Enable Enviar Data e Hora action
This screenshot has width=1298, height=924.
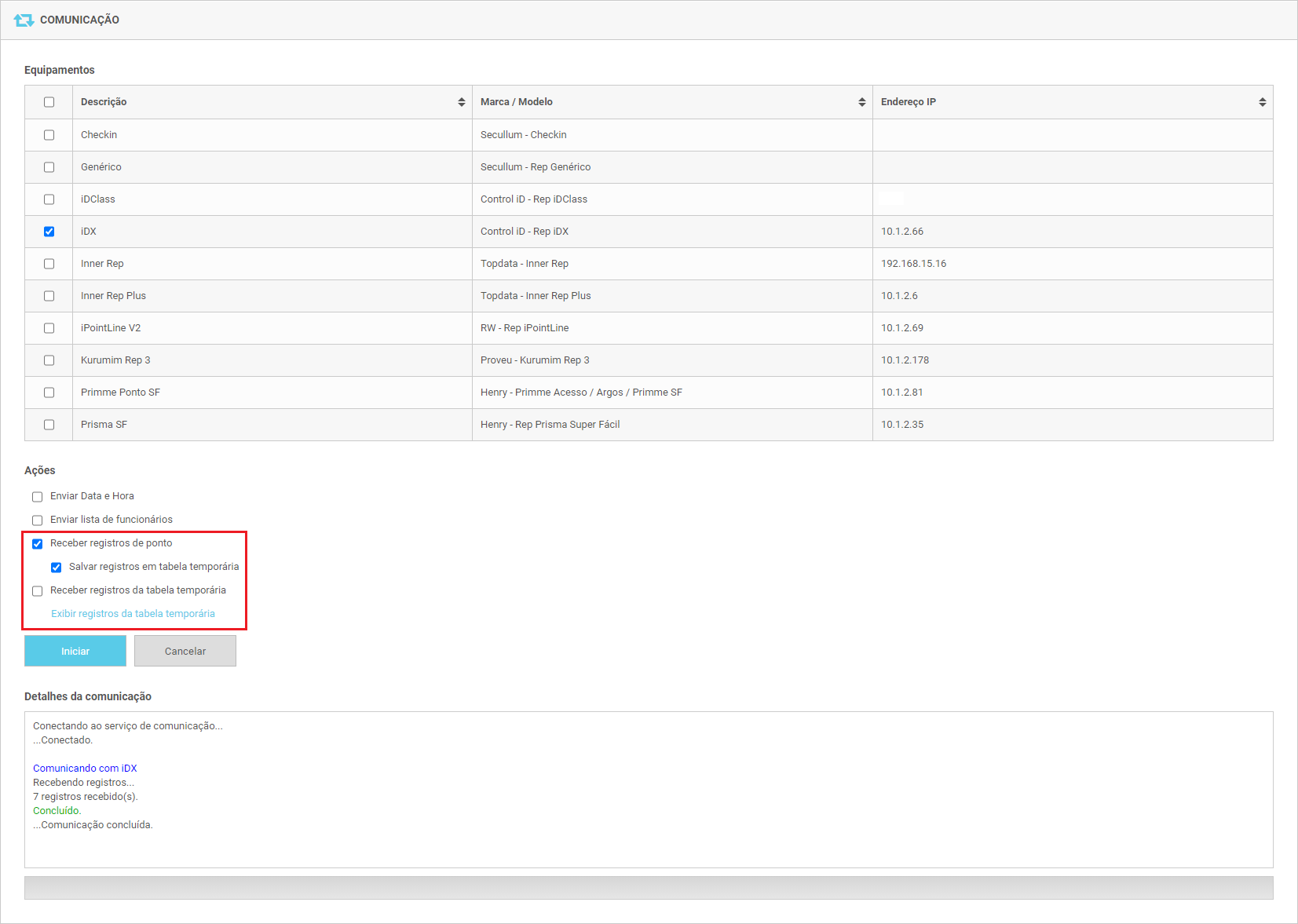click(37, 497)
